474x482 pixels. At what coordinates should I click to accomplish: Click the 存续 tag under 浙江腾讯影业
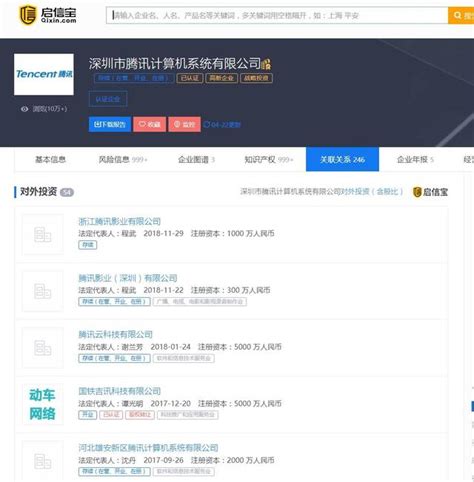pos(88,245)
